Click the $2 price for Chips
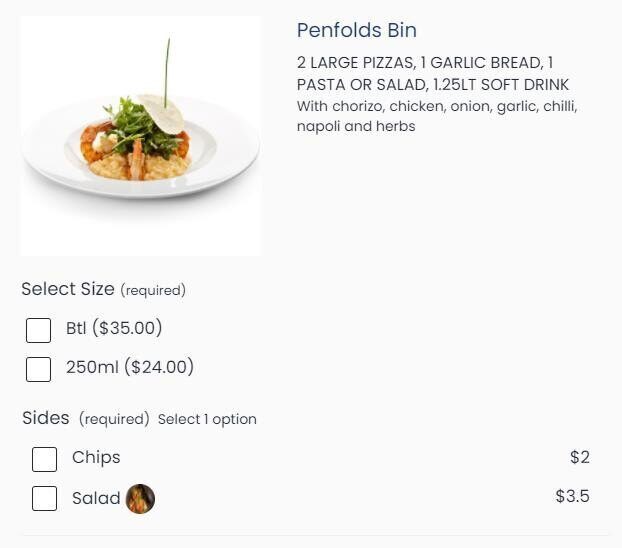622x548 pixels. 580,457
